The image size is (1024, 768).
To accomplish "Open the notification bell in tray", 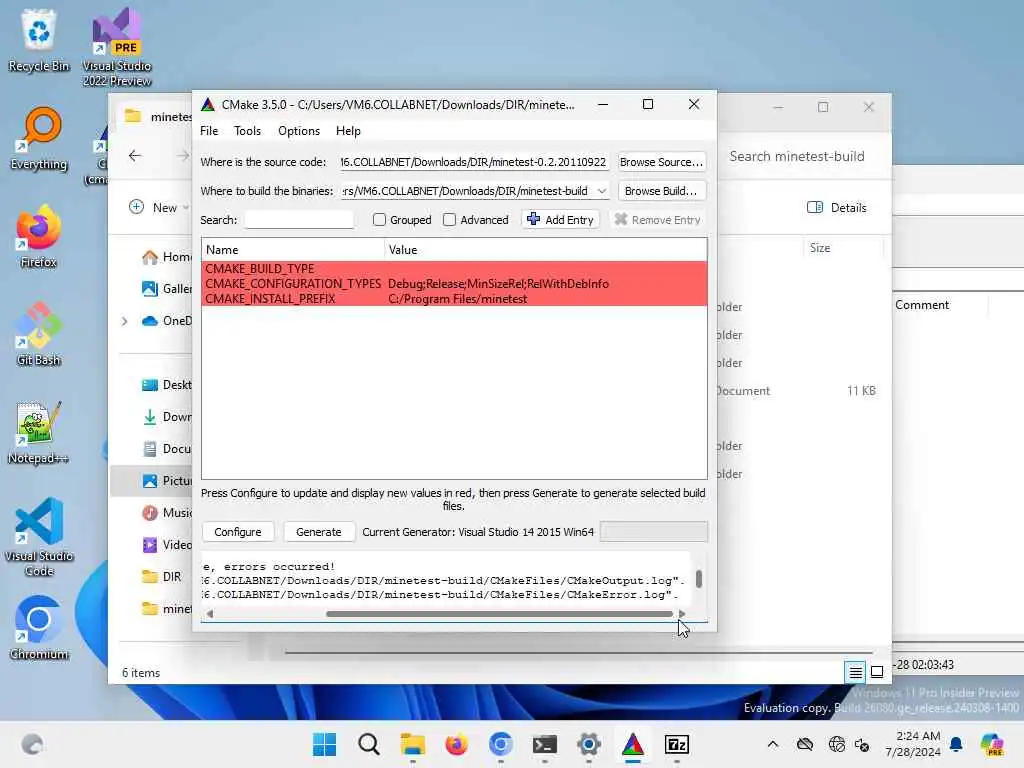I will (x=956, y=744).
